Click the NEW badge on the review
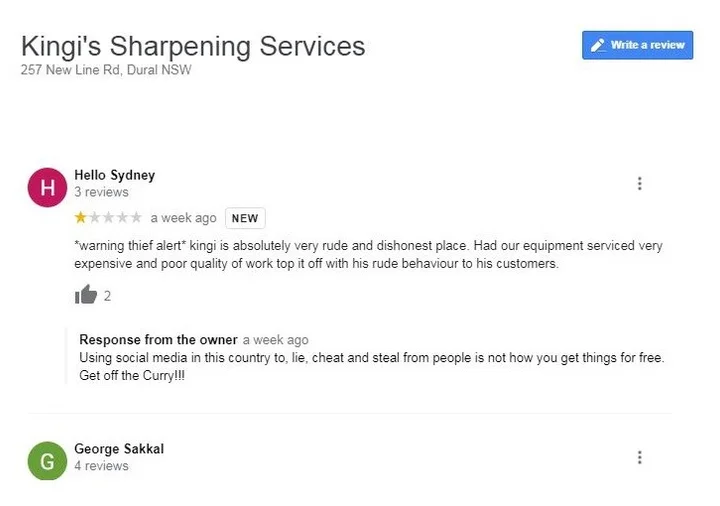720x506 pixels. [x=245, y=218]
